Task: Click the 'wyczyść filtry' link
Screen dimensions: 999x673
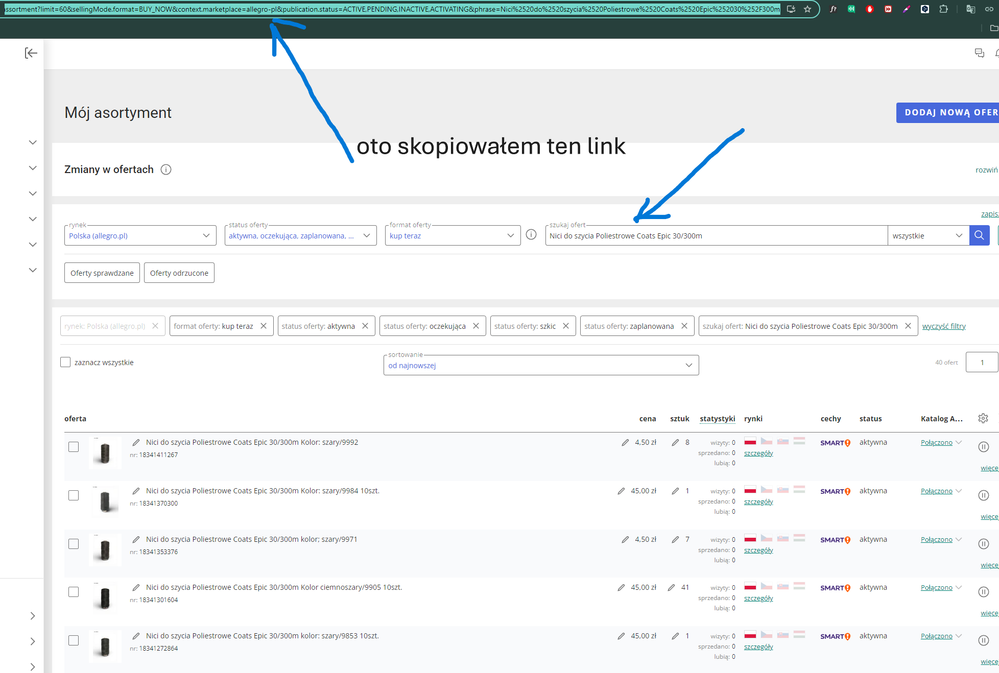Action: 943,326
